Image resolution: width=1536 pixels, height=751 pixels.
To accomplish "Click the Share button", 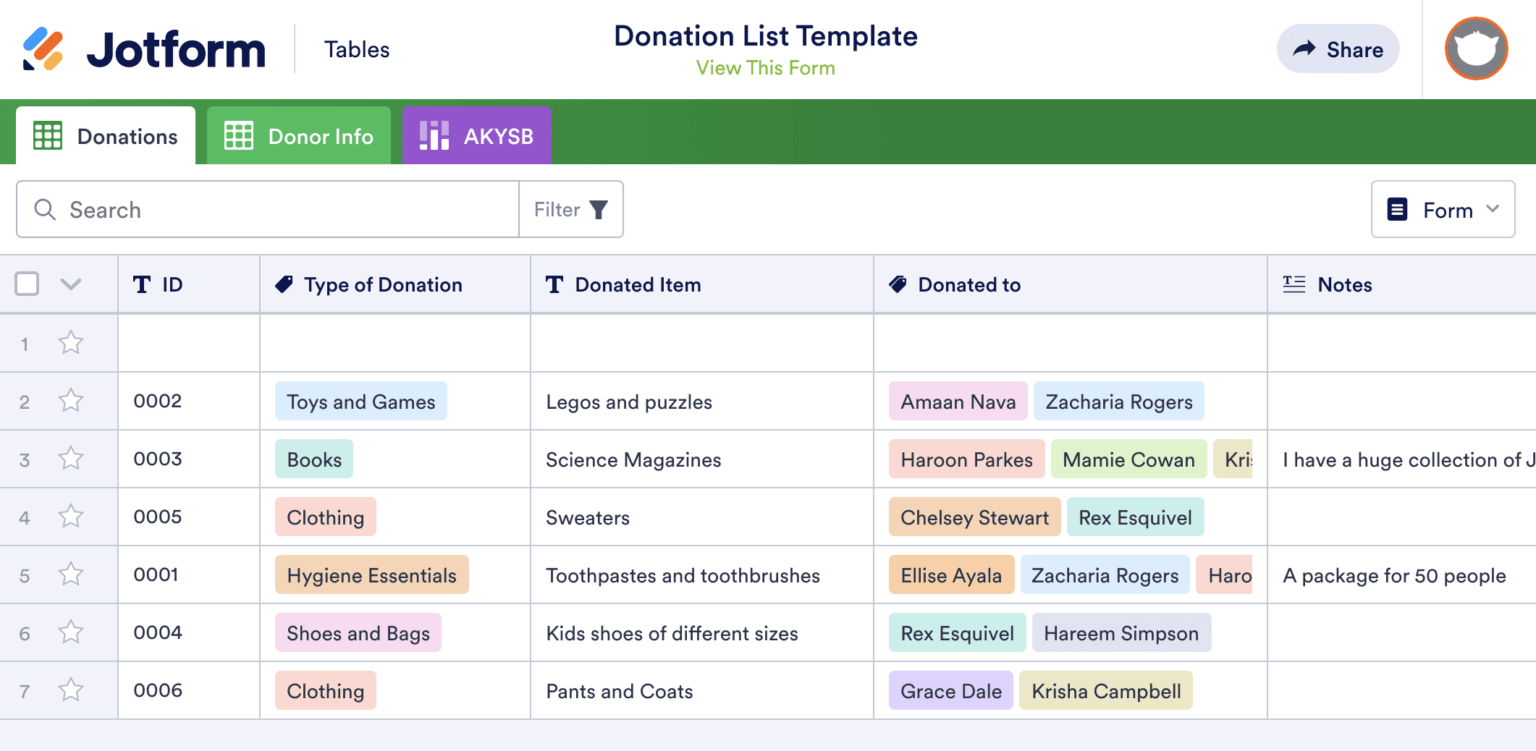I will 1338,48.
